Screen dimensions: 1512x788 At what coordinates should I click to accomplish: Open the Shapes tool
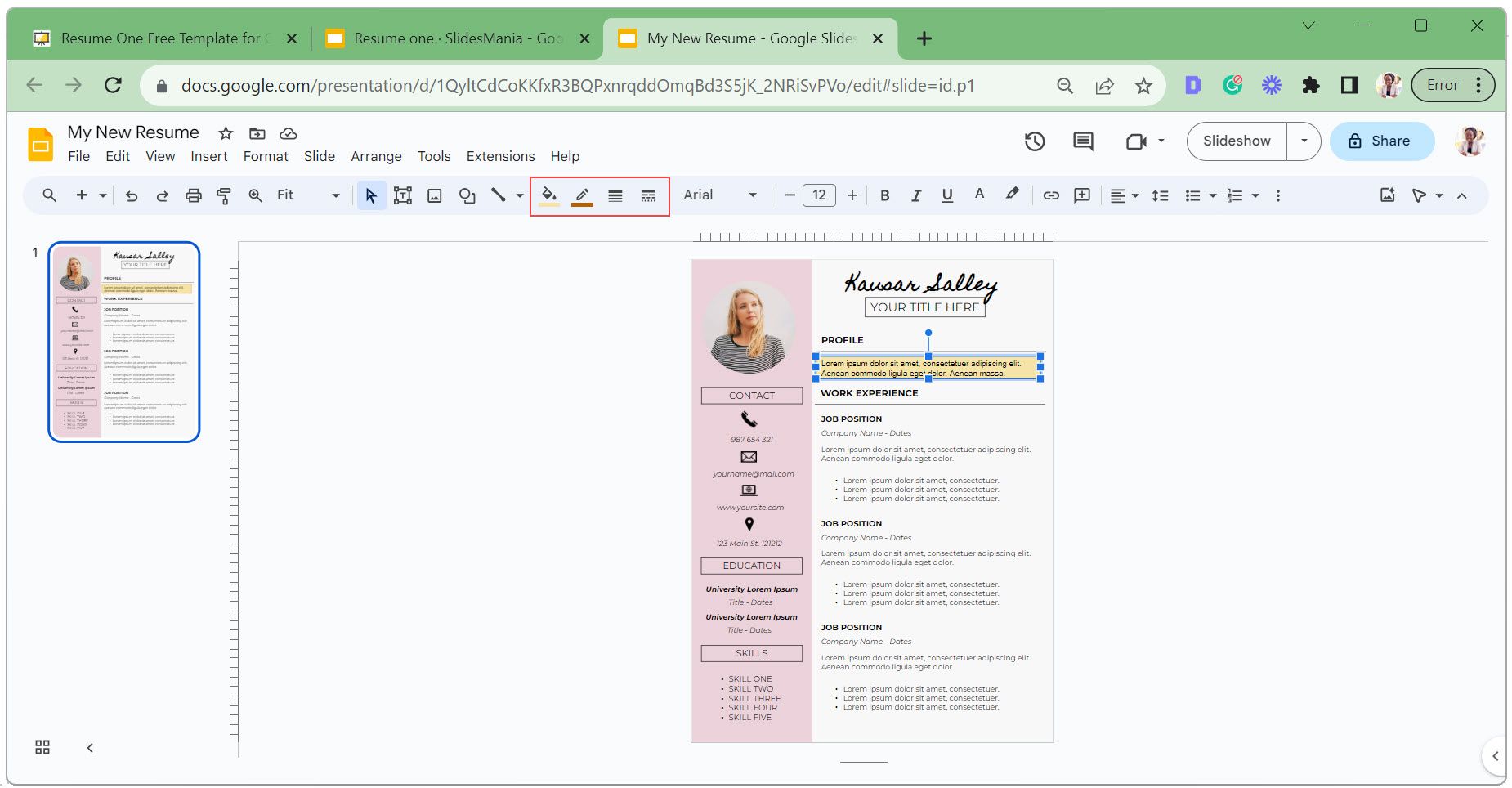pyautogui.click(x=467, y=195)
